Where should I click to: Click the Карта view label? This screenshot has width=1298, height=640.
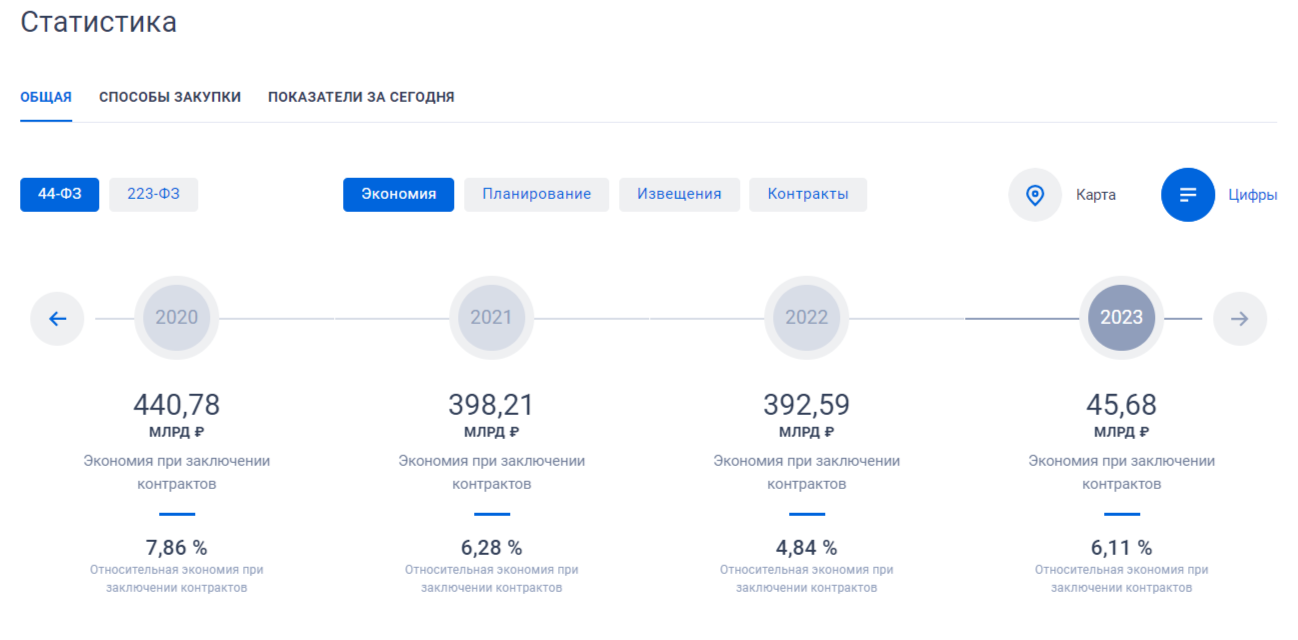[x=1096, y=195]
